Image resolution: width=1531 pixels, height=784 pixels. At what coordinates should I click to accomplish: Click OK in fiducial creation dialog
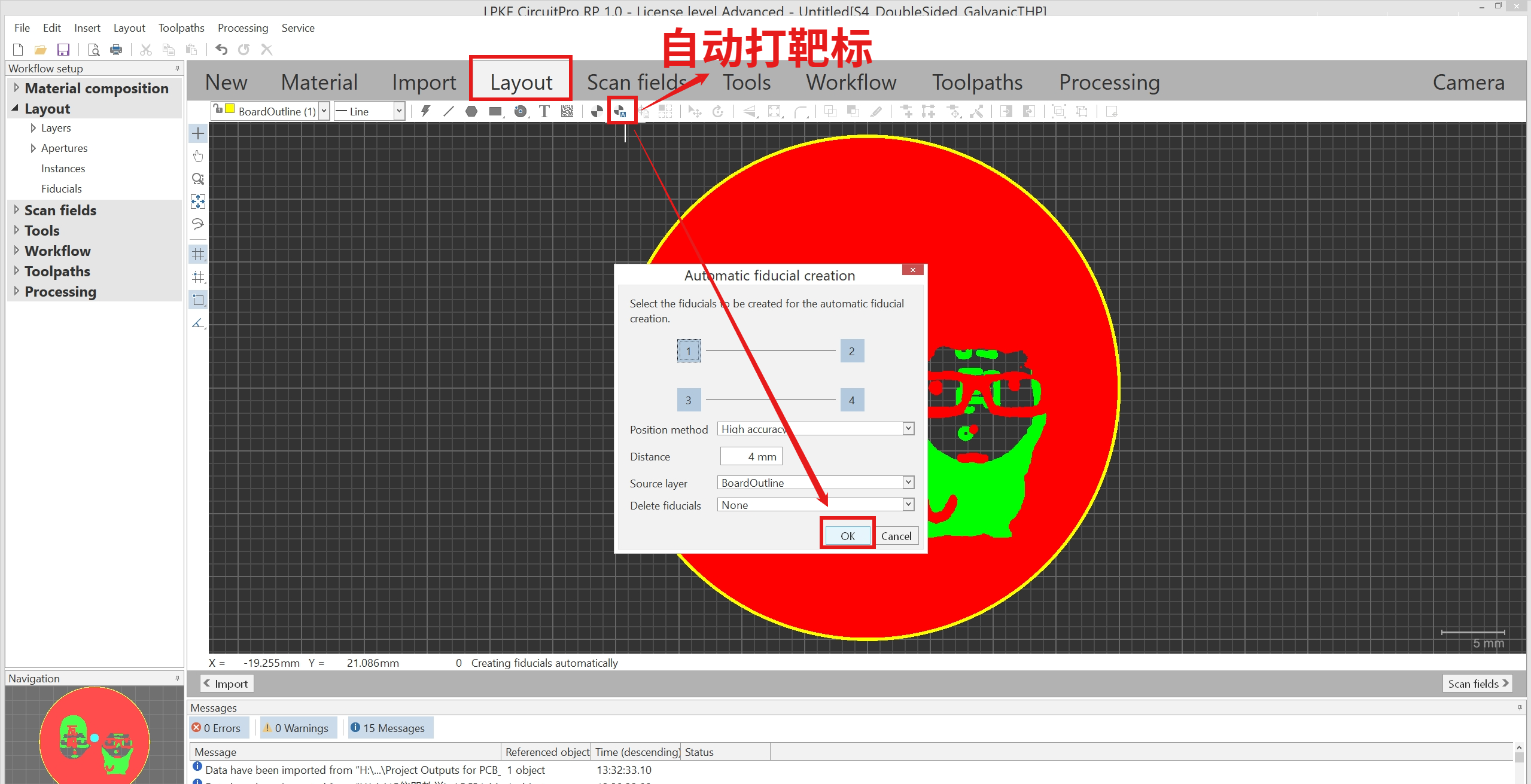point(847,535)
